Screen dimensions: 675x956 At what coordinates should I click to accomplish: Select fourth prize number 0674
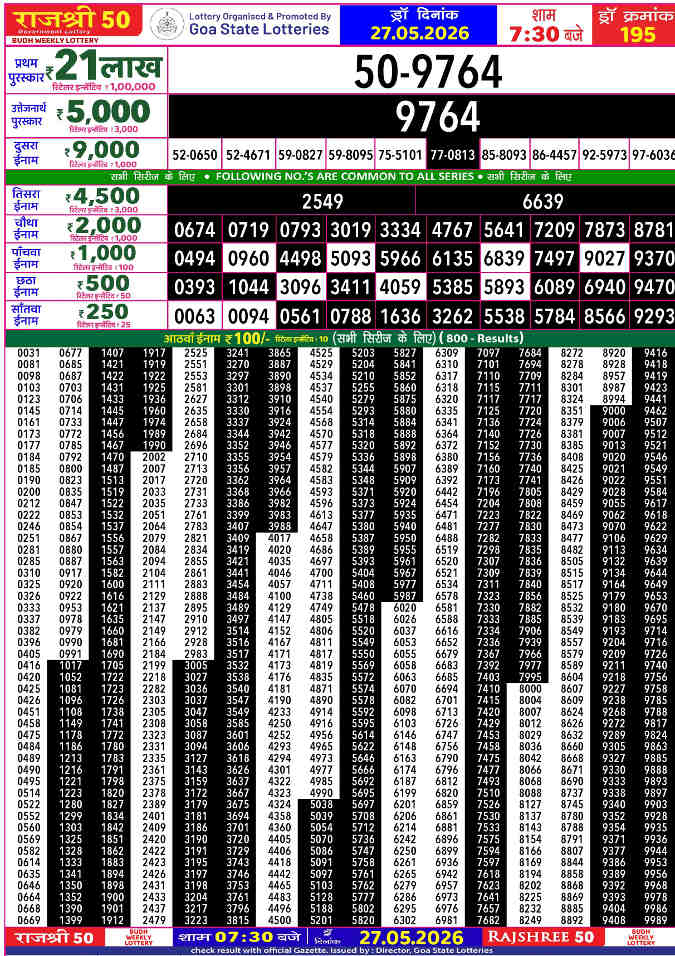[195, 230]
